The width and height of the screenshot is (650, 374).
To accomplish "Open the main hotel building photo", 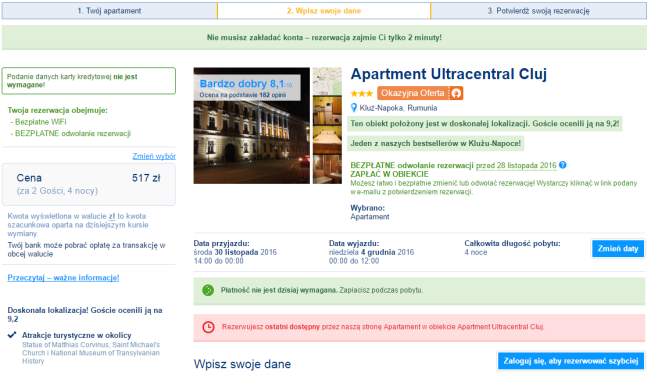I will (x=252, y=126).
